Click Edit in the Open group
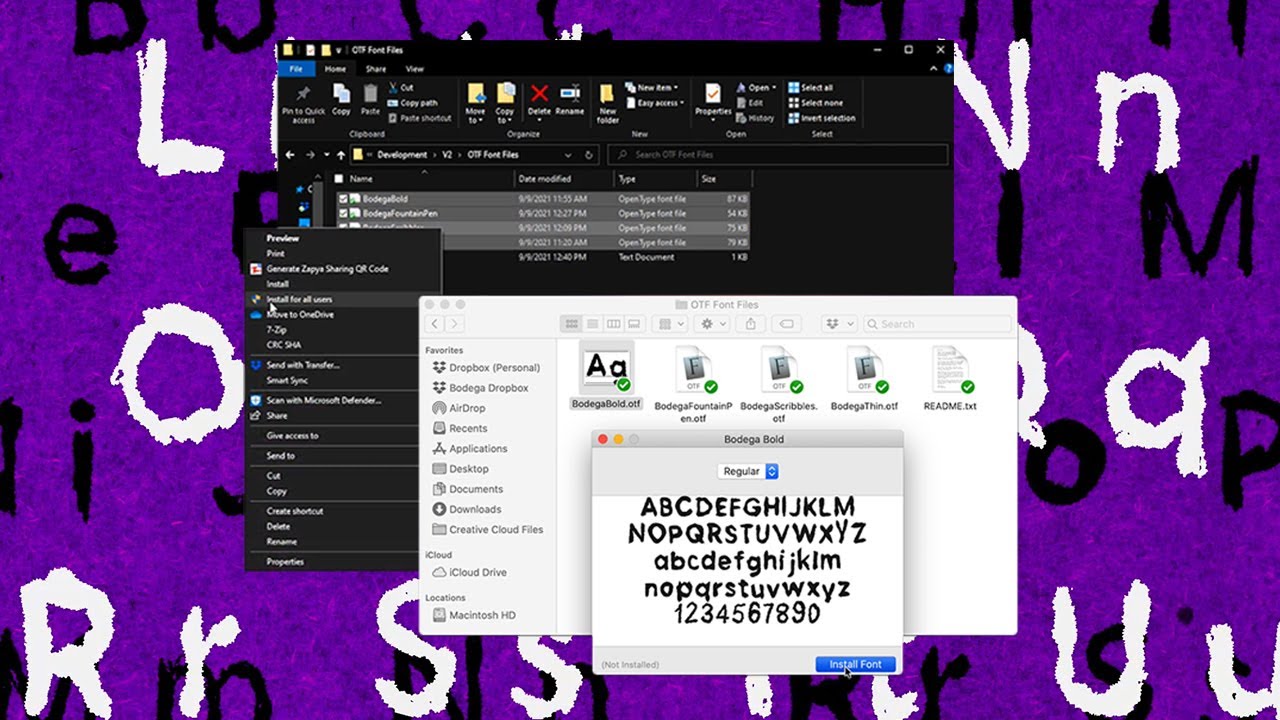1280x720 pixels. (x=750, y=103)
